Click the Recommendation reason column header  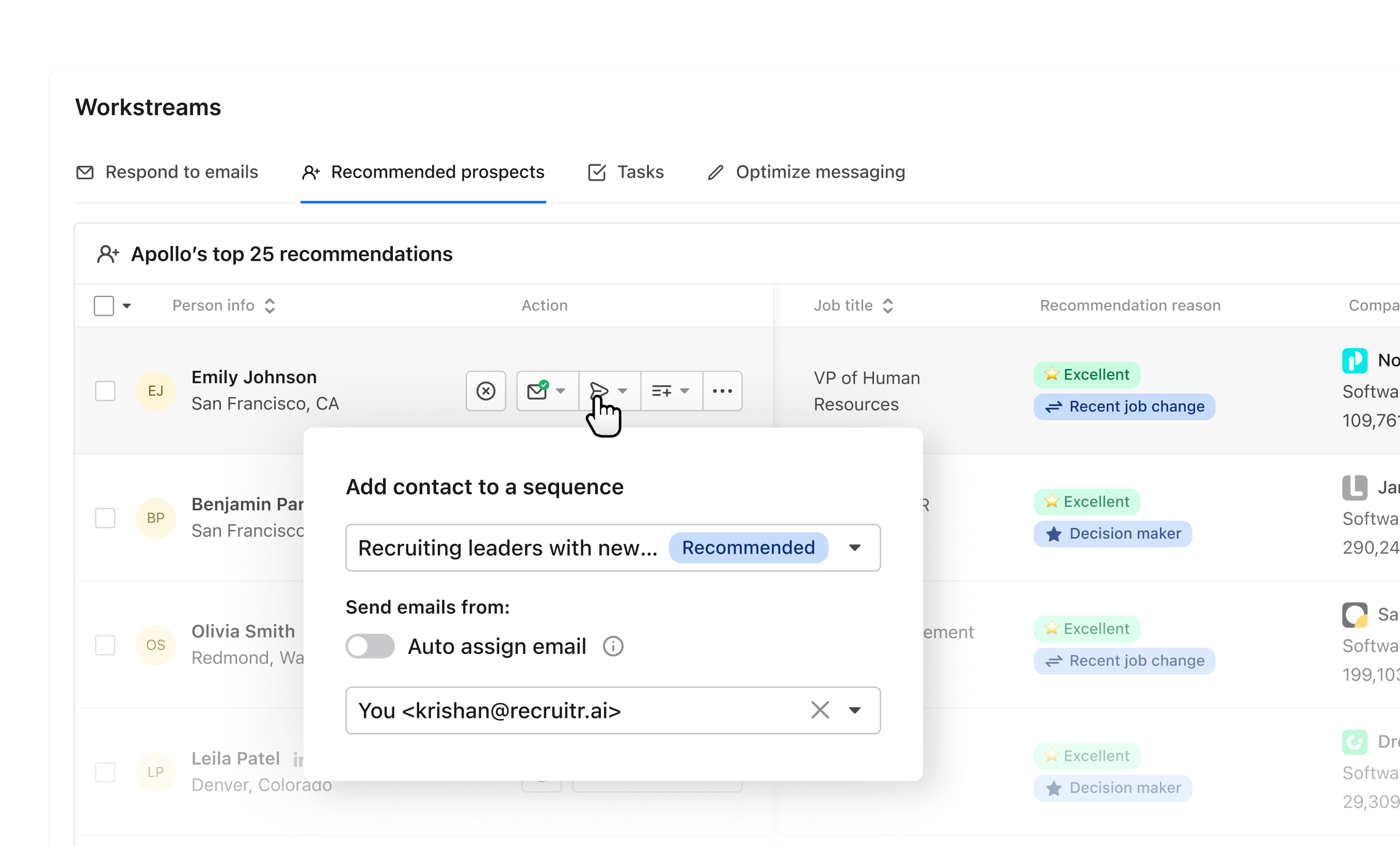[1130, 305]
